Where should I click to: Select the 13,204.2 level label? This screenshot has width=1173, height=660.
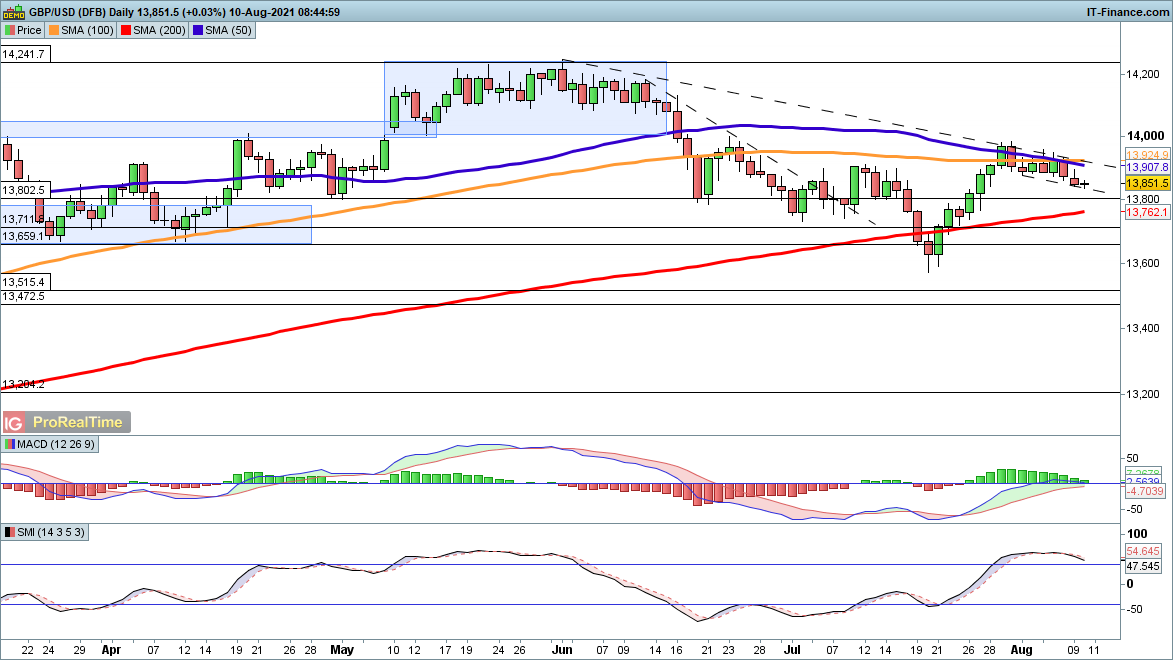[x=24, y=385]
